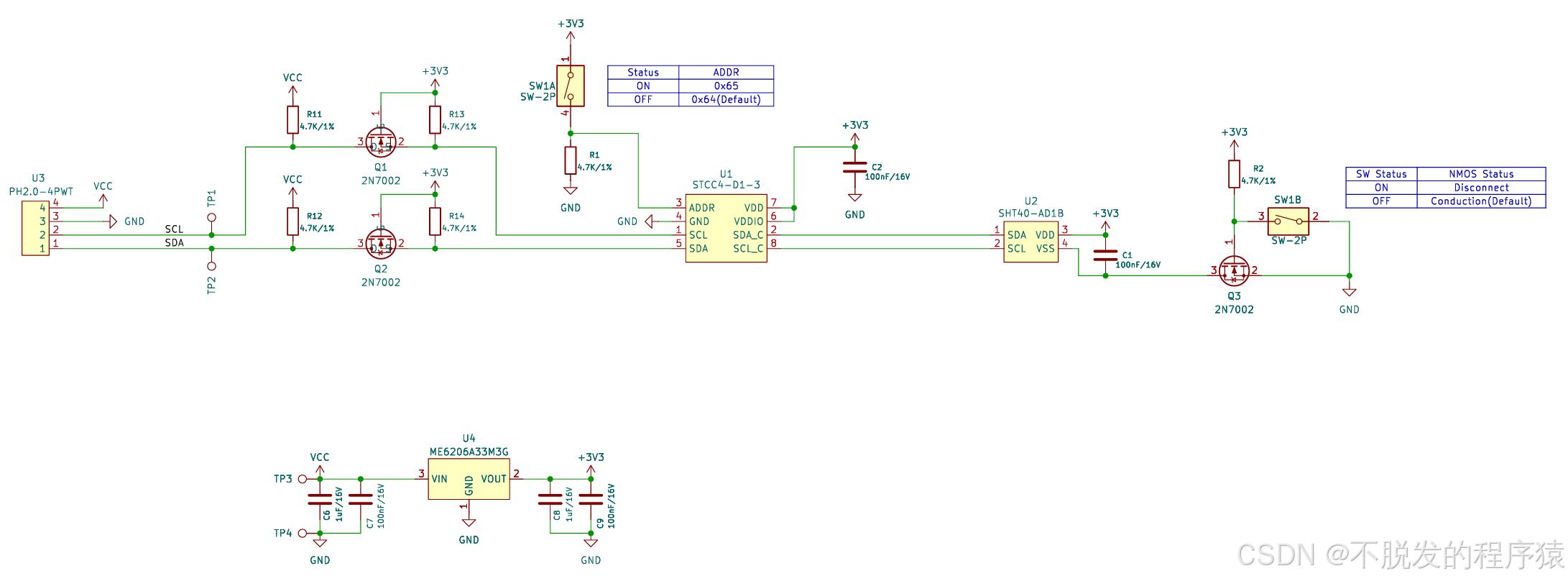Select the Q1 2N7002 MOSFET symbol
This screenshot has height=581, width=1568.
(380, 142)
